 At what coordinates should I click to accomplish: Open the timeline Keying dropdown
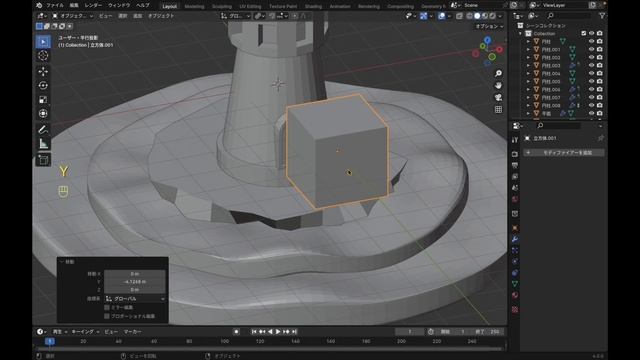(x=85, y=332)
